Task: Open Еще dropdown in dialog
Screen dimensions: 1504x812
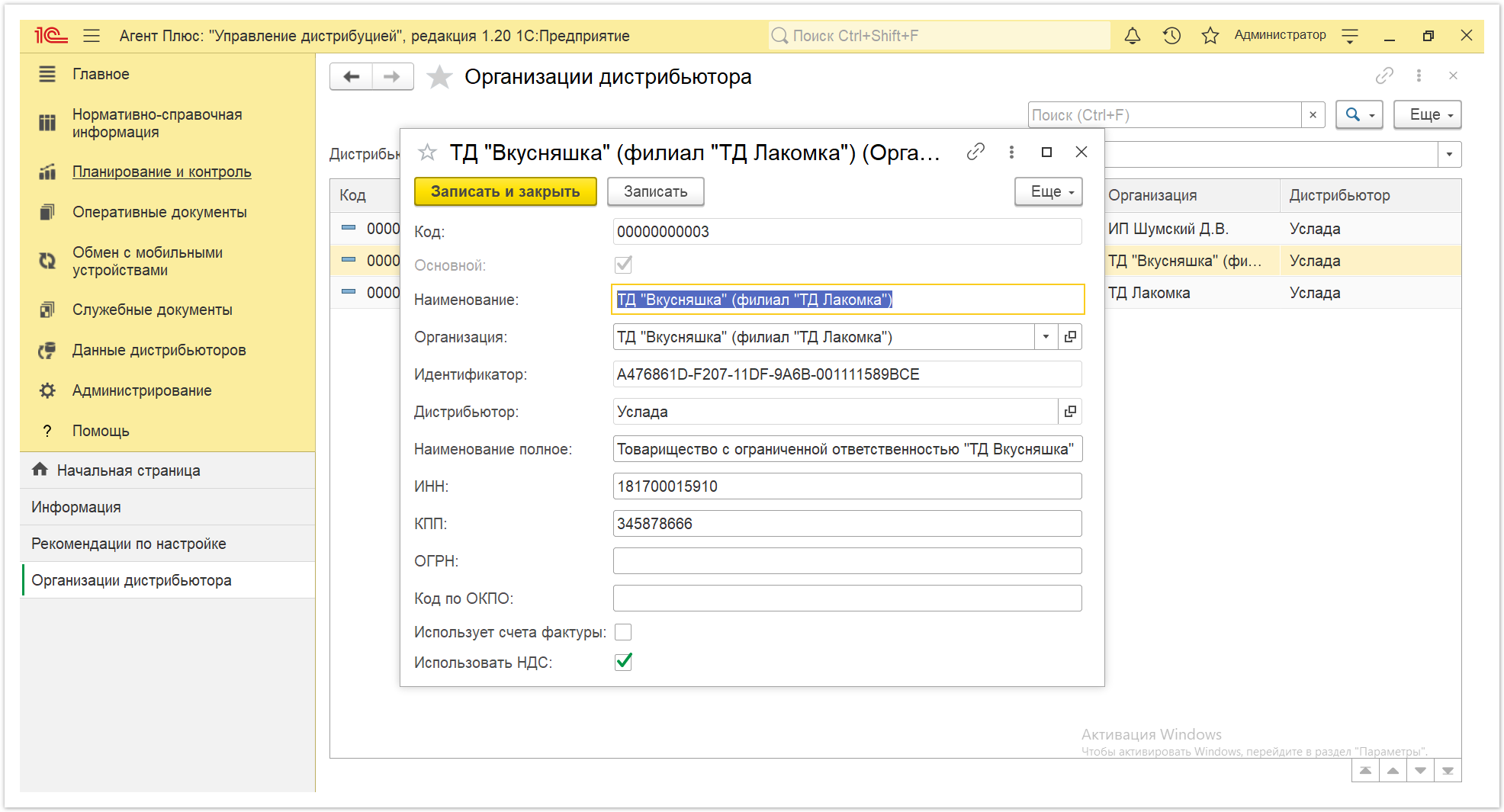Action: click(x=1049, y=191)
